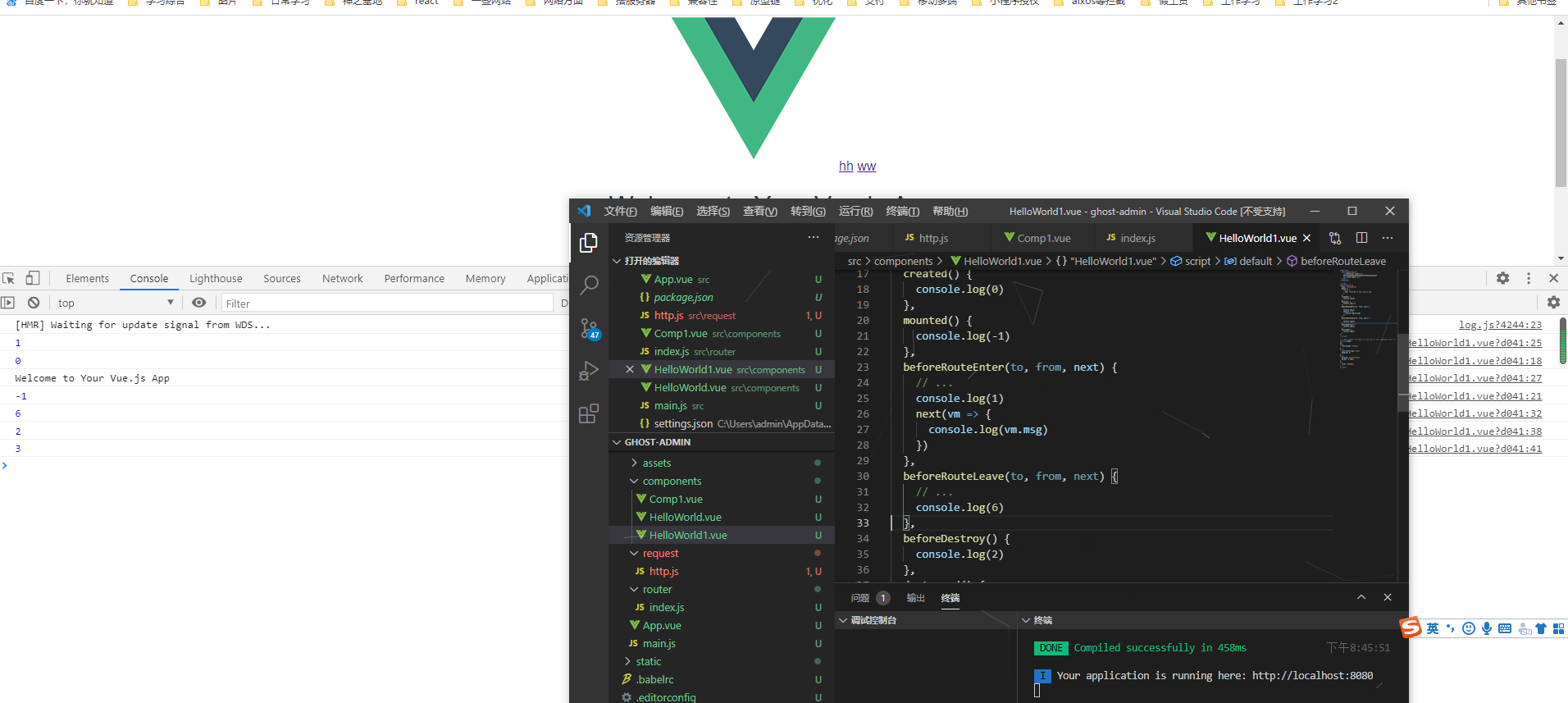Click the console Filter input field
1568x703 pixels.
387,304
